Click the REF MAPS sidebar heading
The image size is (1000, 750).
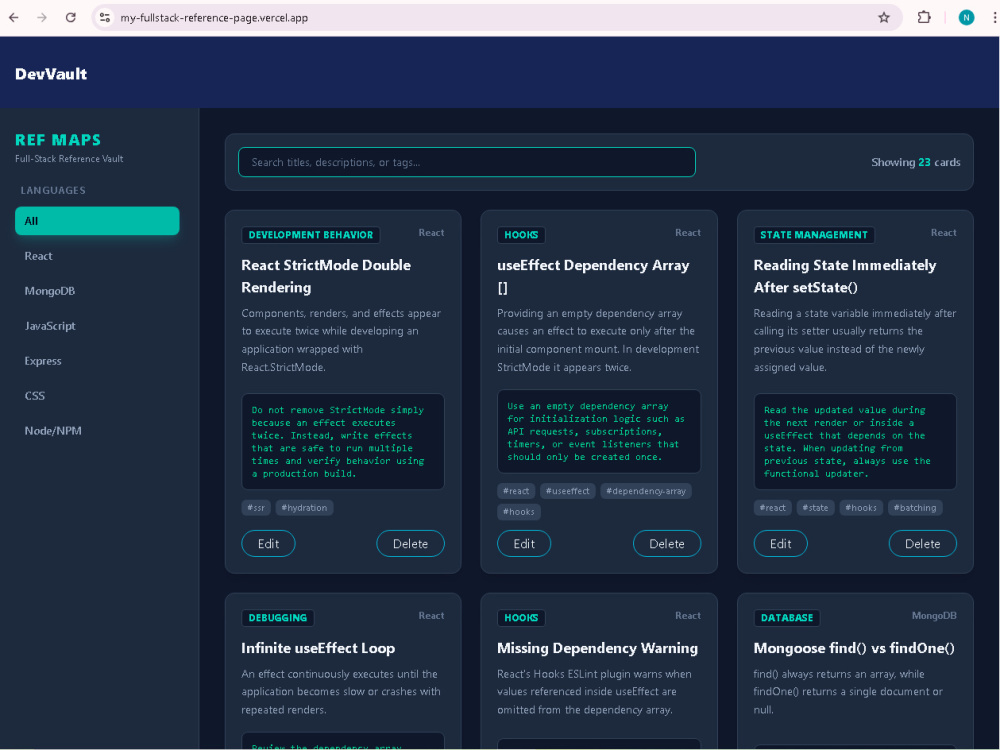pyautogui.click(x=58, y=140)
